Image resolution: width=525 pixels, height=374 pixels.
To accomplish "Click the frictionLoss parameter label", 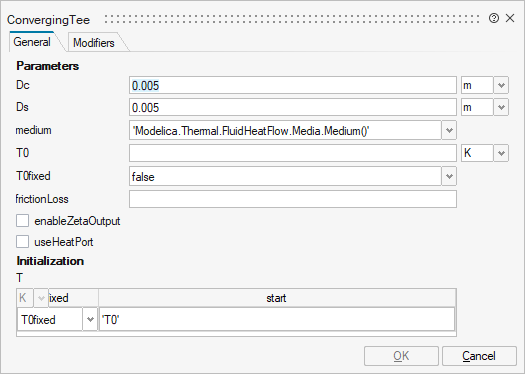I will [42, 199].
